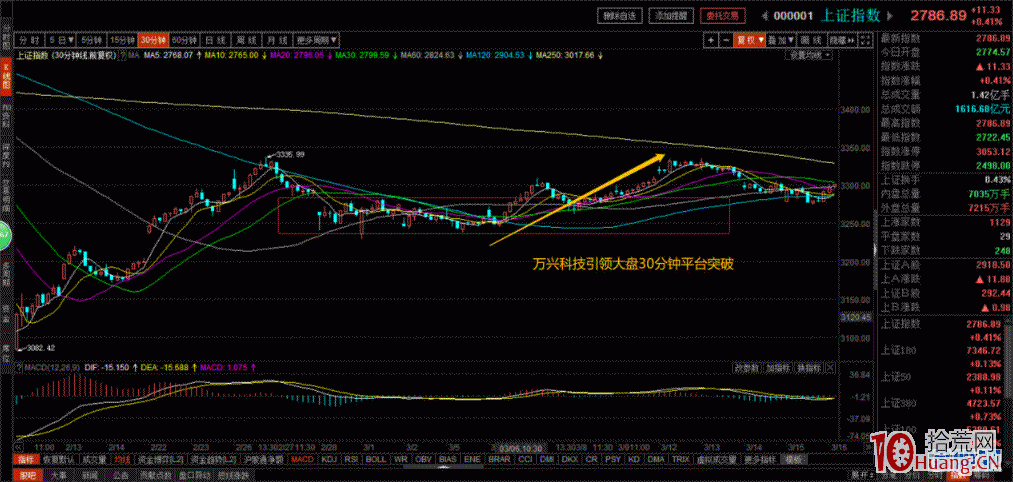
Task: Open the MA help question-mark icon
Action: click(121, 56)
